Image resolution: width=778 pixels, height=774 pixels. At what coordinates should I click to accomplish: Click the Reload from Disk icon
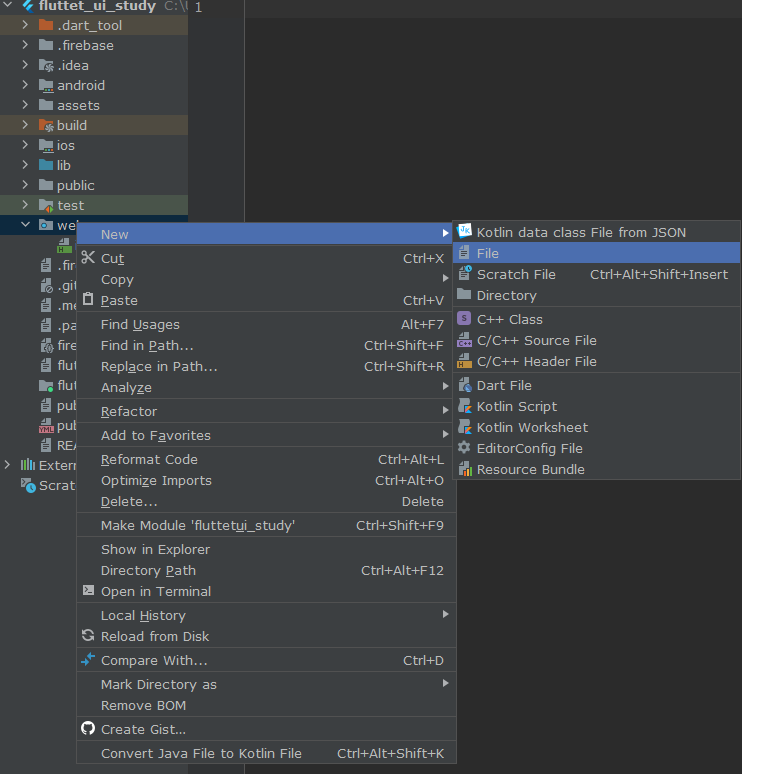pyautogui.click(x=88, y=636)
